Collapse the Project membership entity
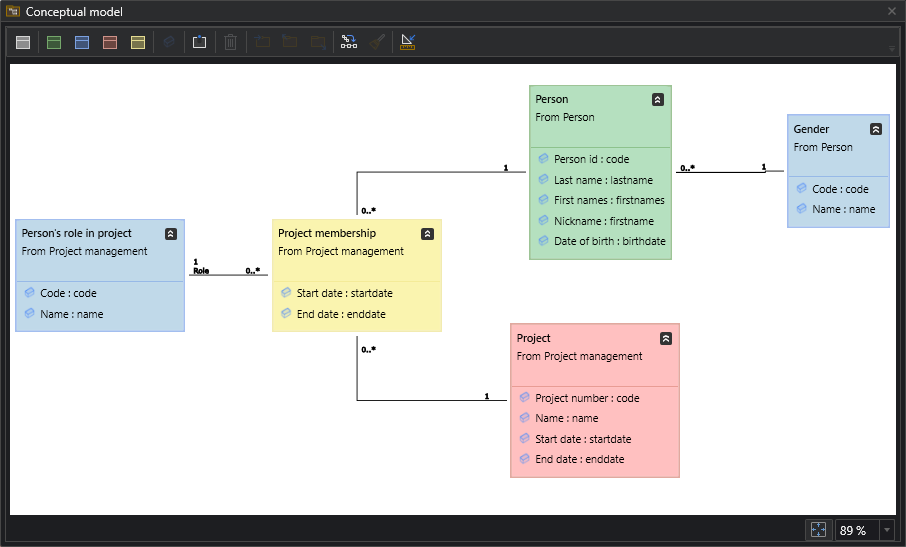The width and height of the screenshot is (906, 547). click(427, 234)
